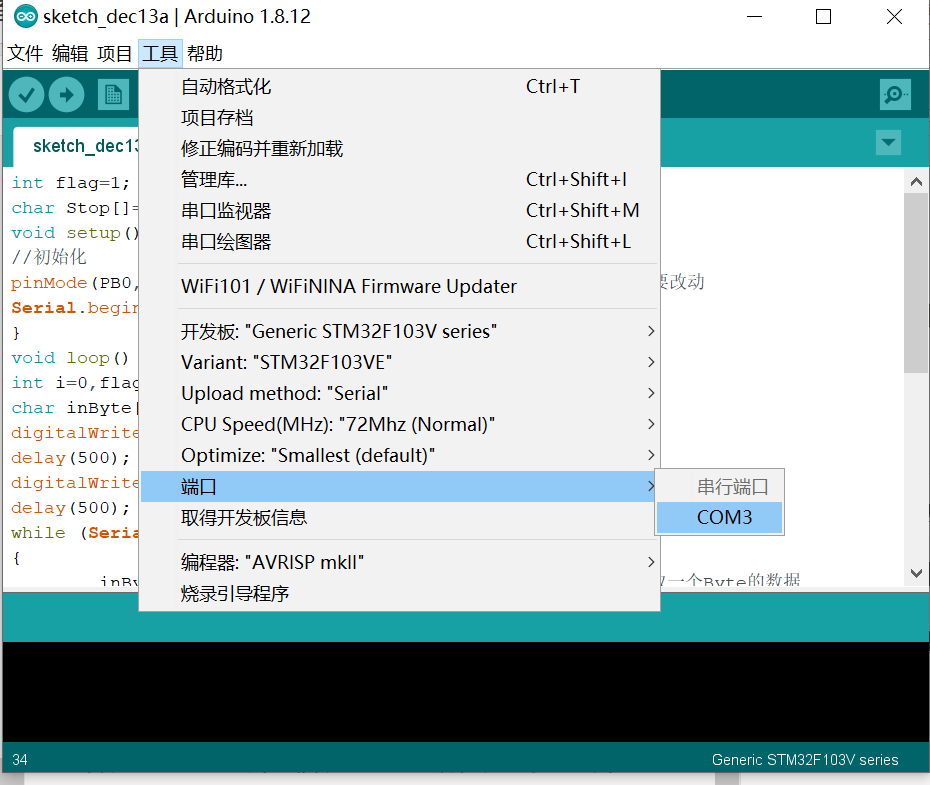
Task: Click the Upload arrow toolbar icon
Action: [66, 95]
